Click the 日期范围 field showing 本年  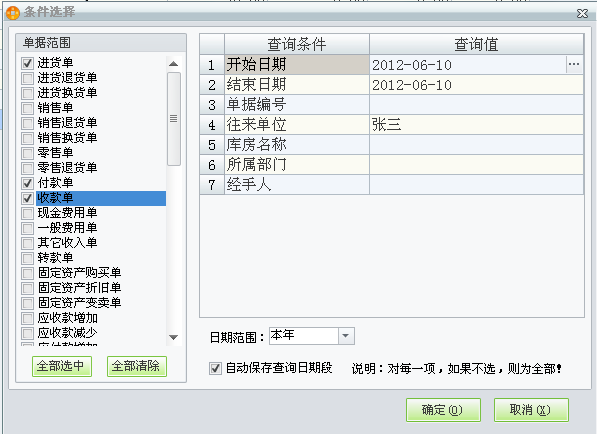pyautogui.click(x=304, y=336)
